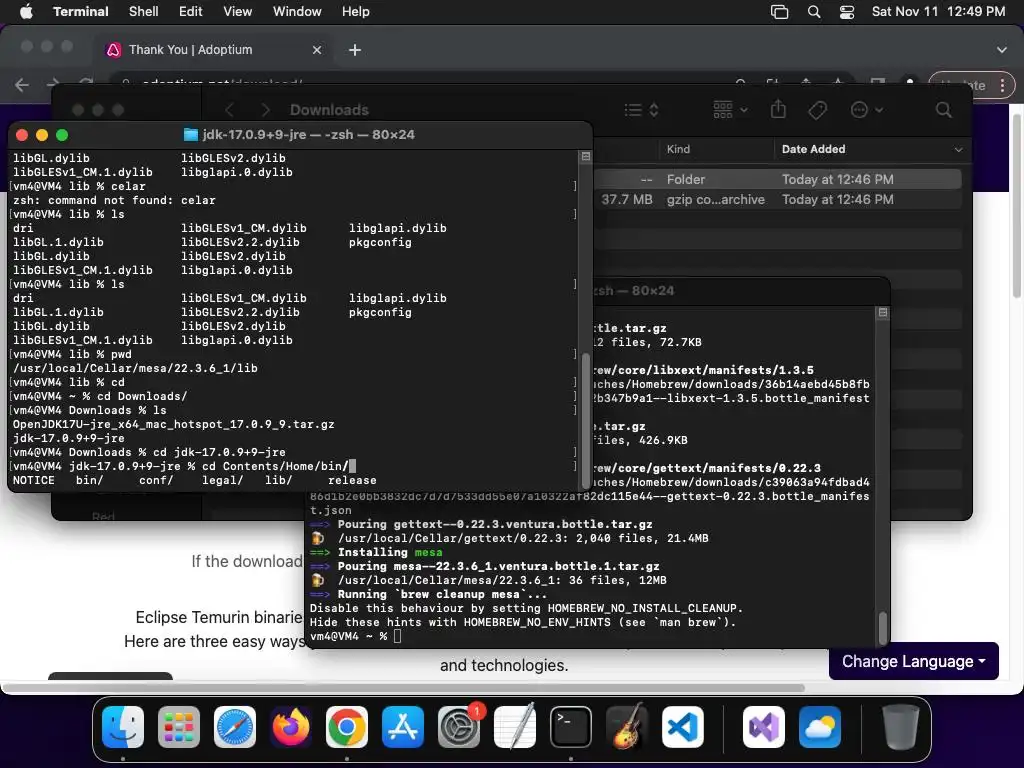Viewport: 1024px width, 768px height.
Task: Open a new Chrome tab
Action: (x=355, y=50)
